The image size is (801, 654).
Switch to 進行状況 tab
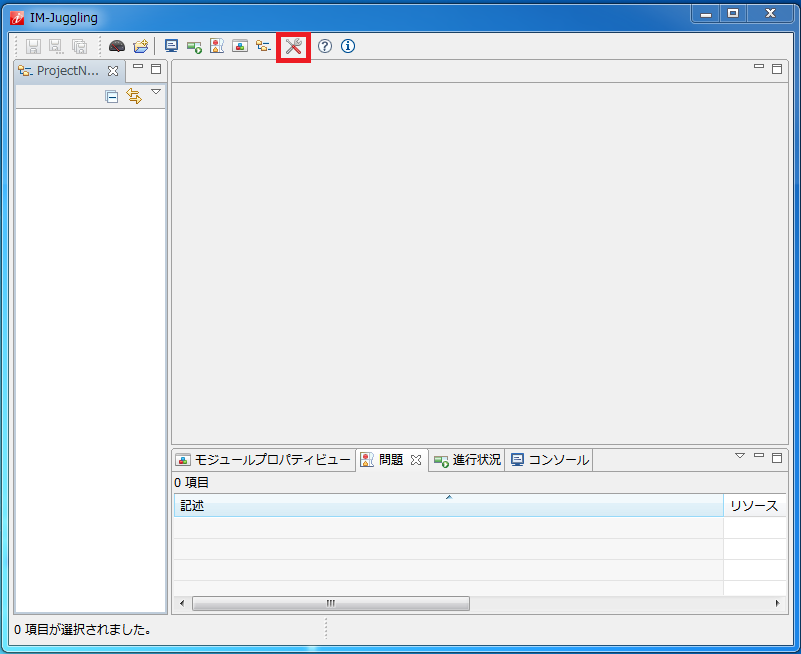tap(467, 460)
